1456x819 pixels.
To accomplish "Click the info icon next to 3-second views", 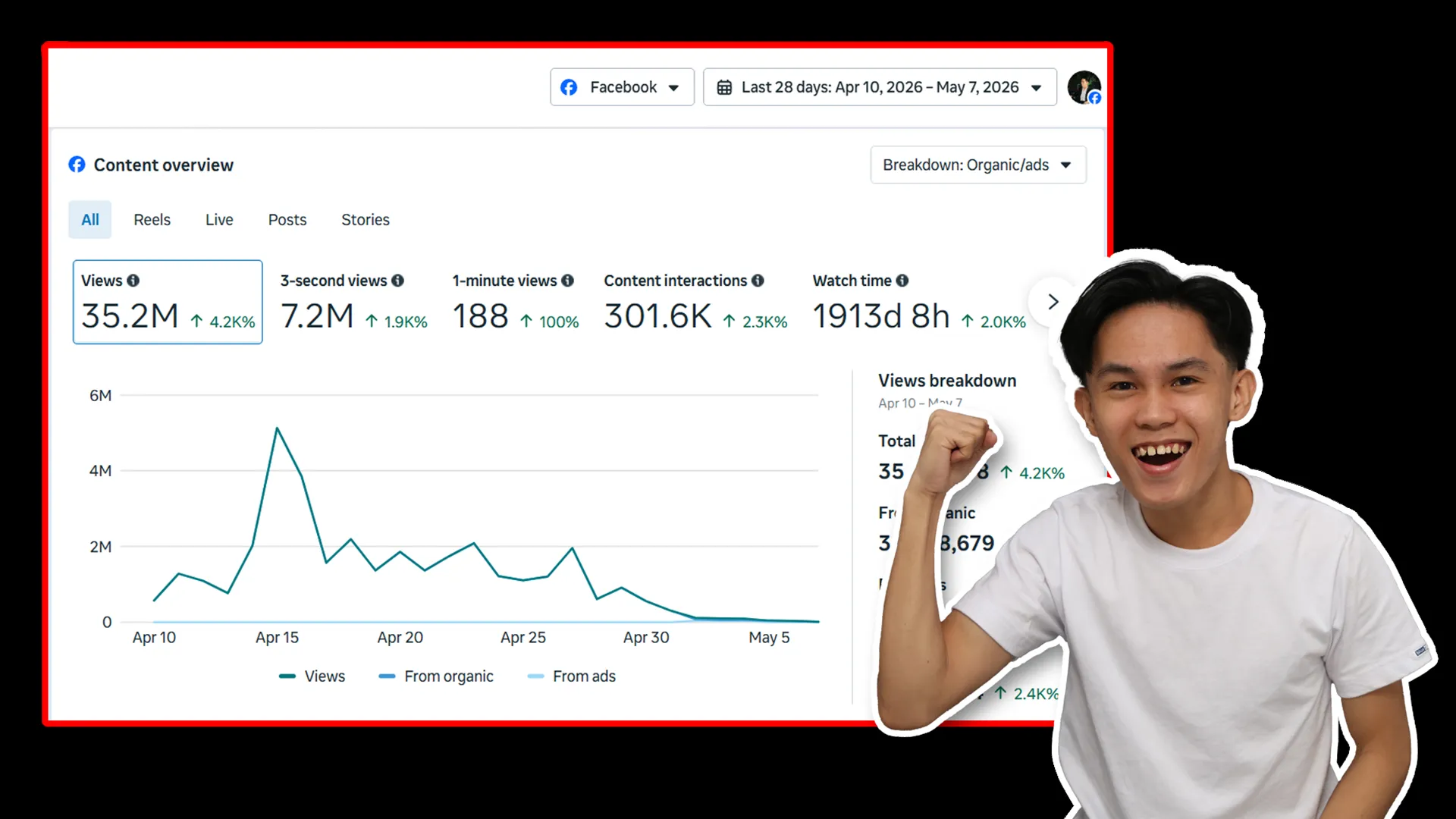I will coord(398,281).
